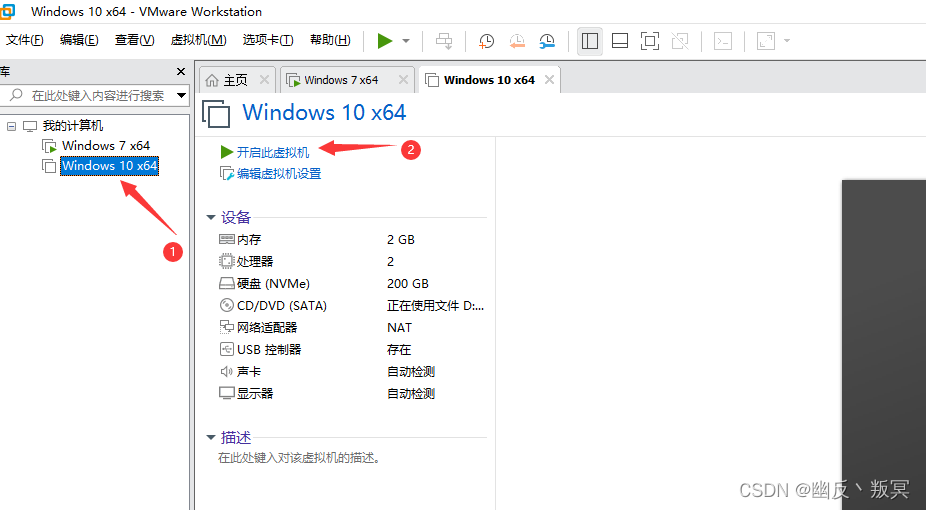Select the Windows 10 x64 tab
This screenshot has width=926, height=510.
tap(489, 80)
